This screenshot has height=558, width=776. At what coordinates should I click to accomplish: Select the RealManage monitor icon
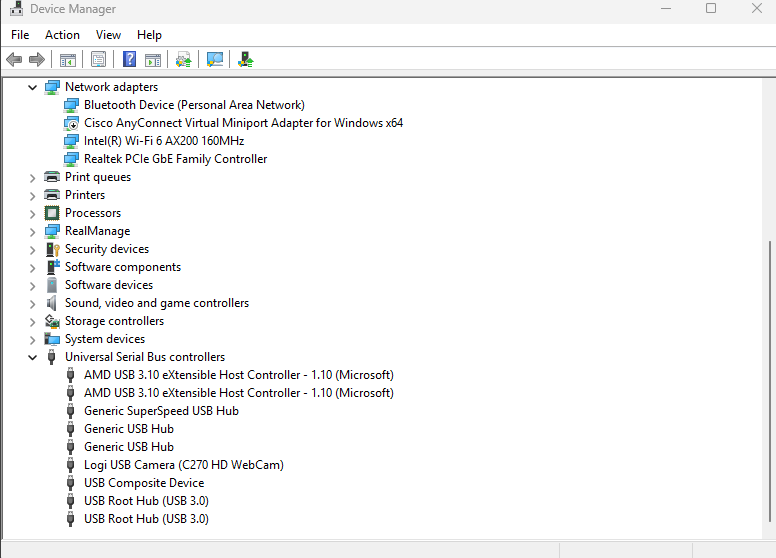click(x=52, y=231)
